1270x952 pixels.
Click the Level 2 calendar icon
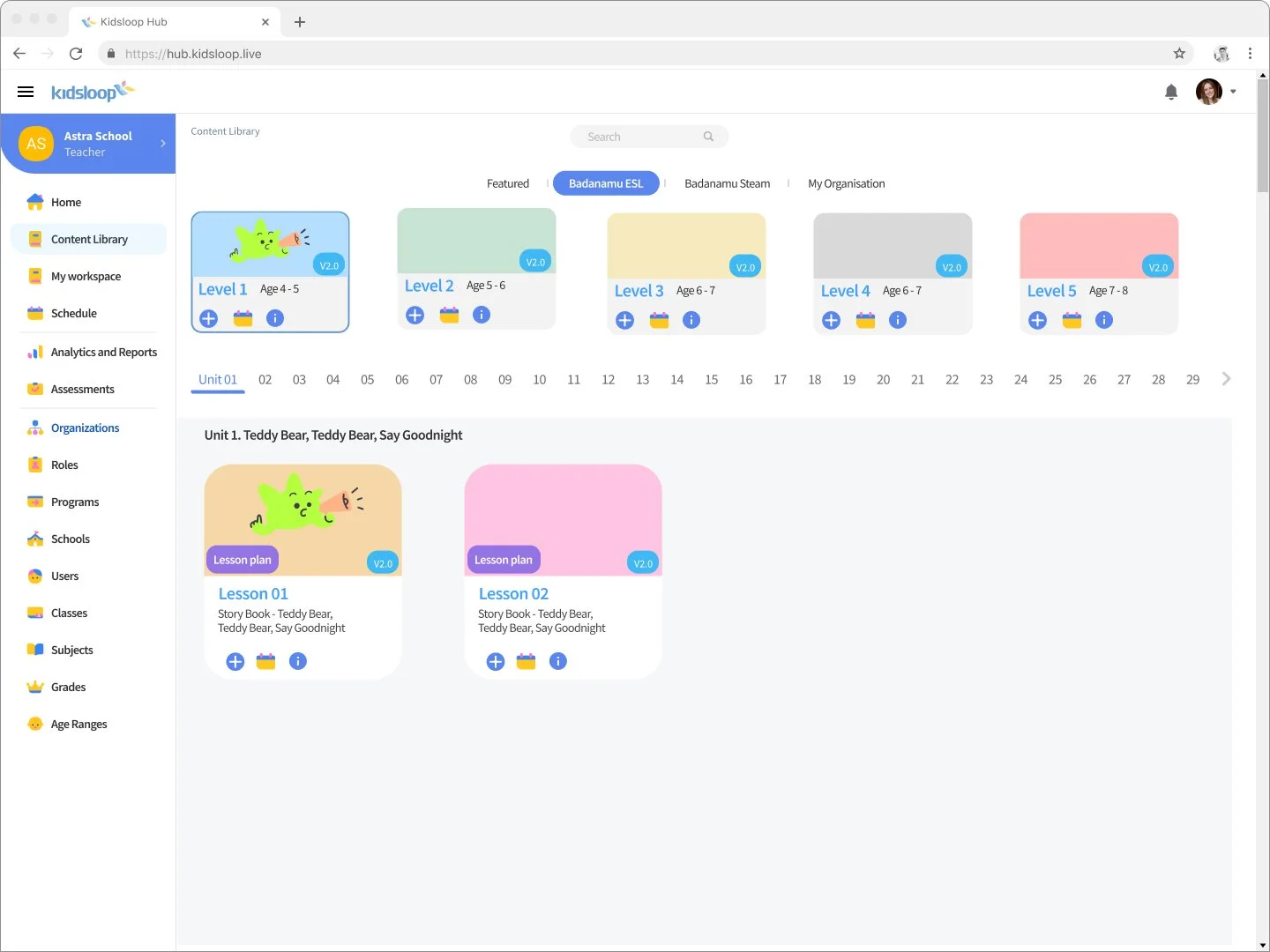coord(449,315)
